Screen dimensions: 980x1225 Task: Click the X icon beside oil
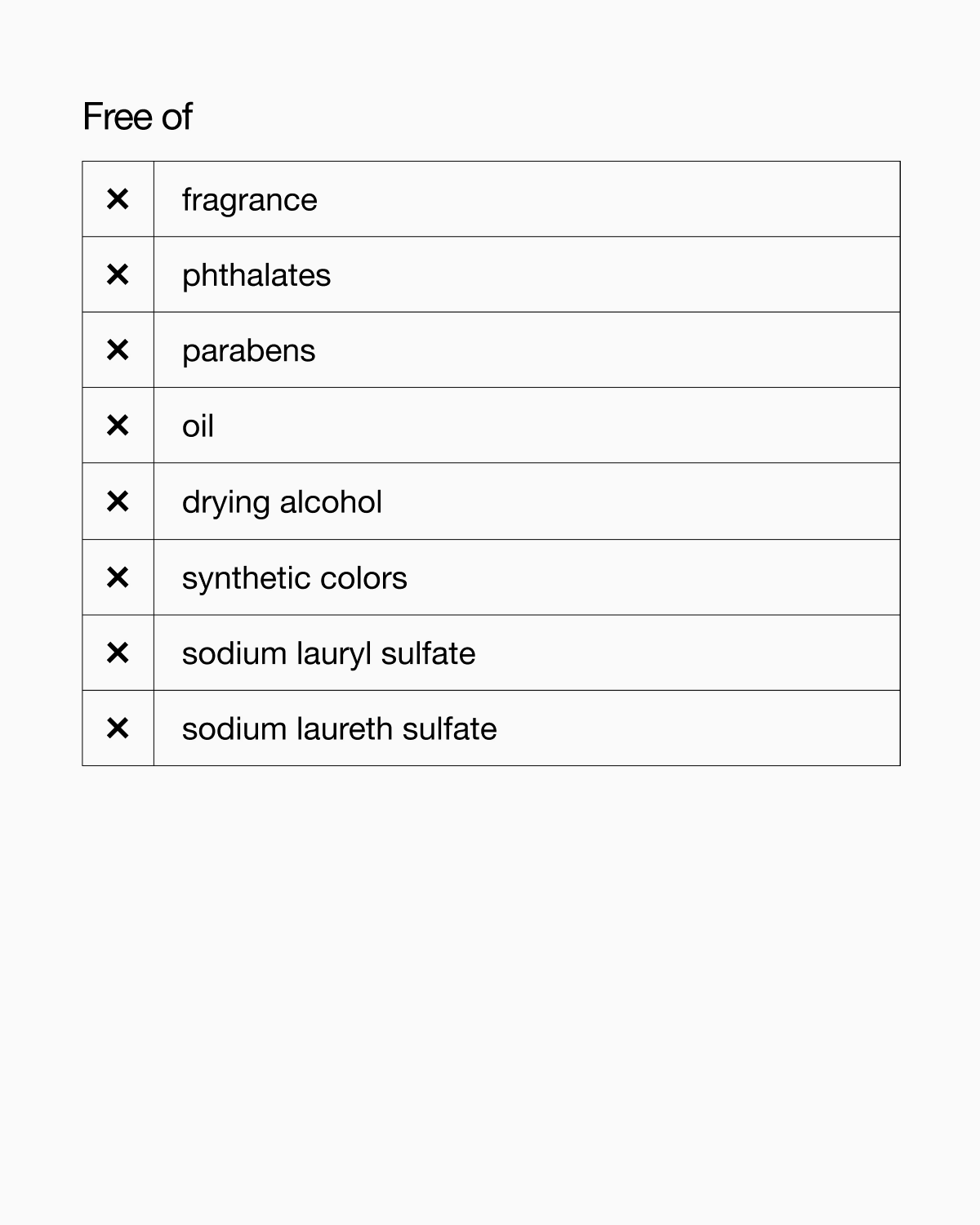click(118, 425)
